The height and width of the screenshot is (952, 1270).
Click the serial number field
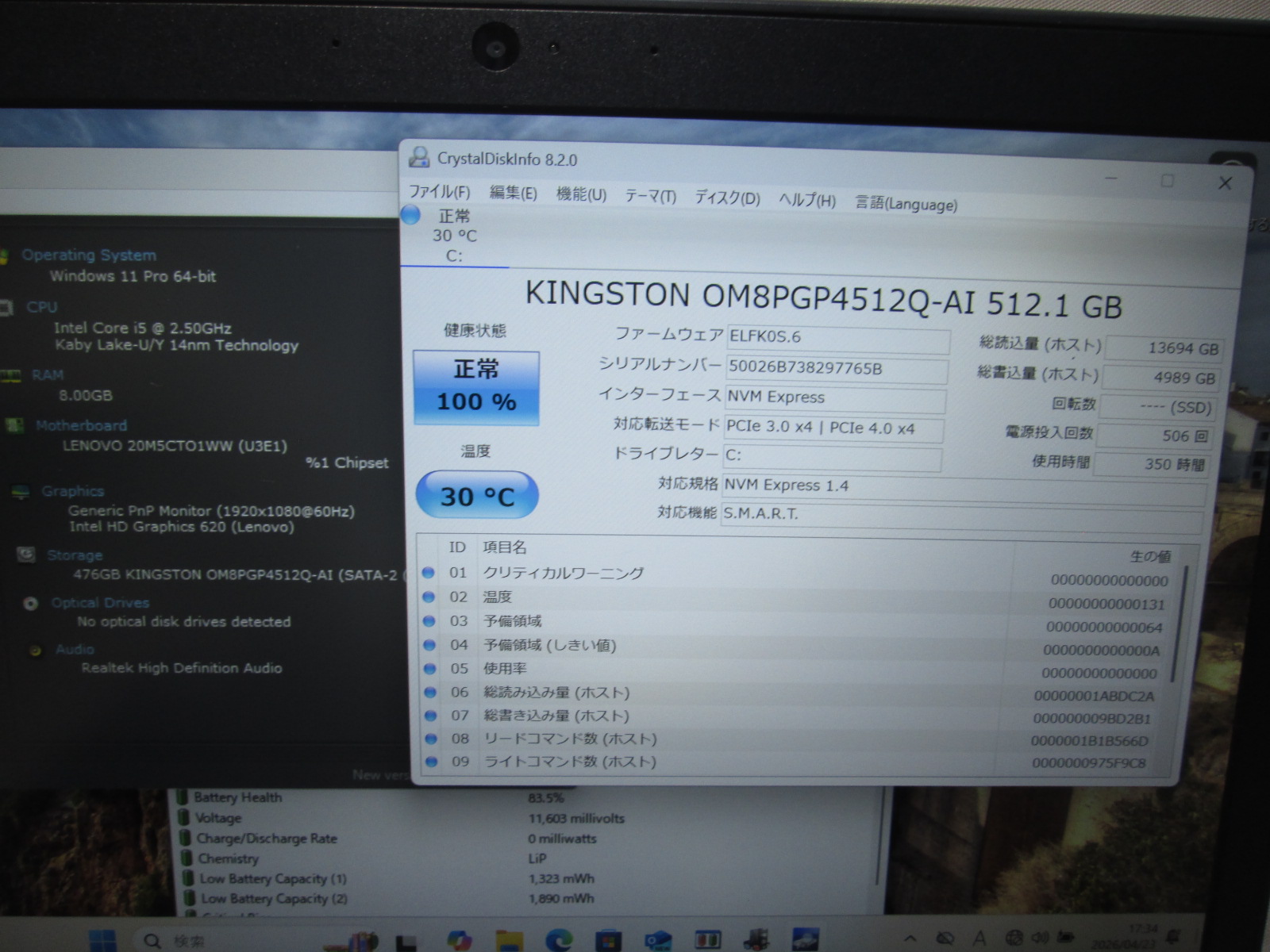837,369
